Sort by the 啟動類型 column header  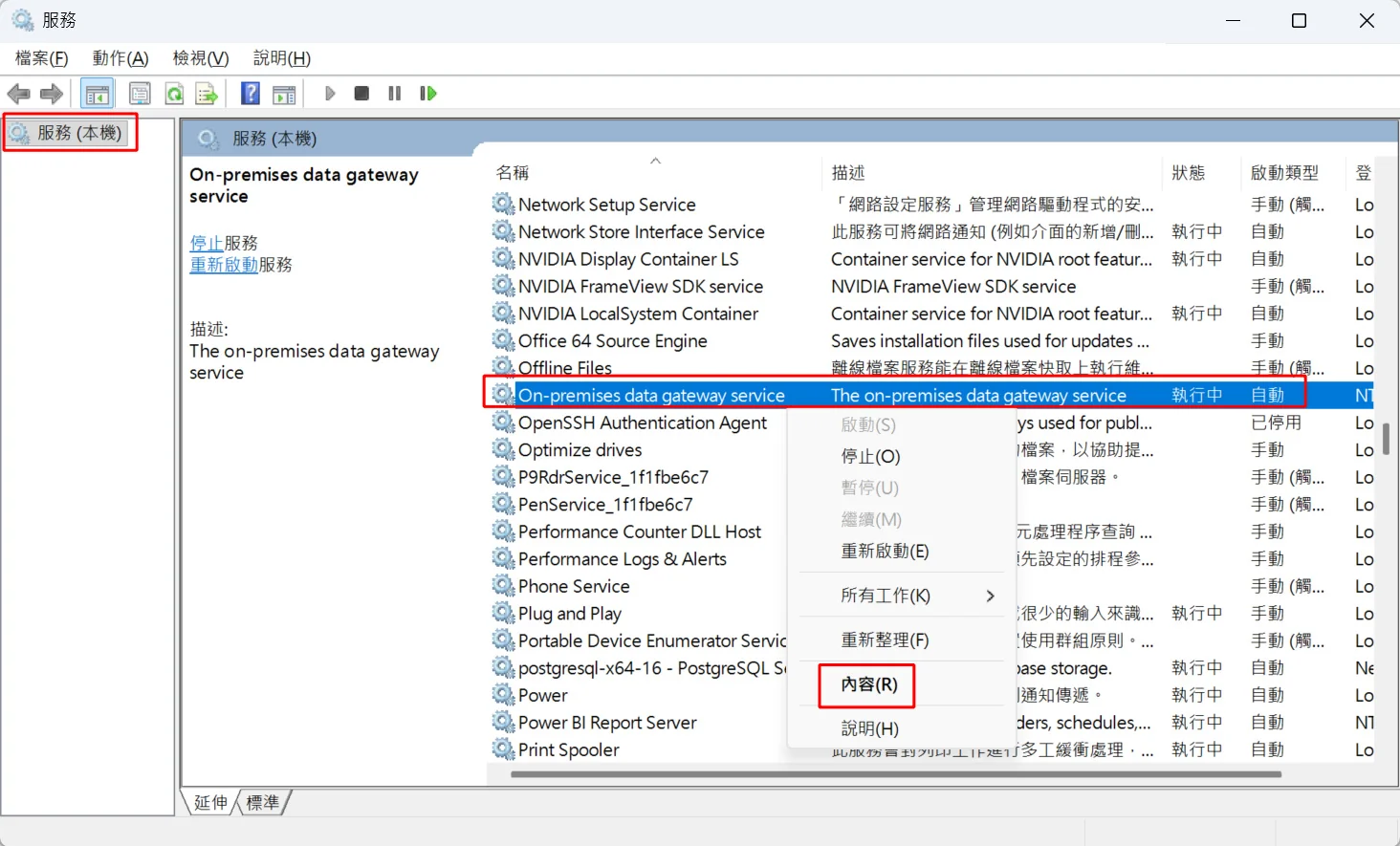click(x=1294, y=172)
